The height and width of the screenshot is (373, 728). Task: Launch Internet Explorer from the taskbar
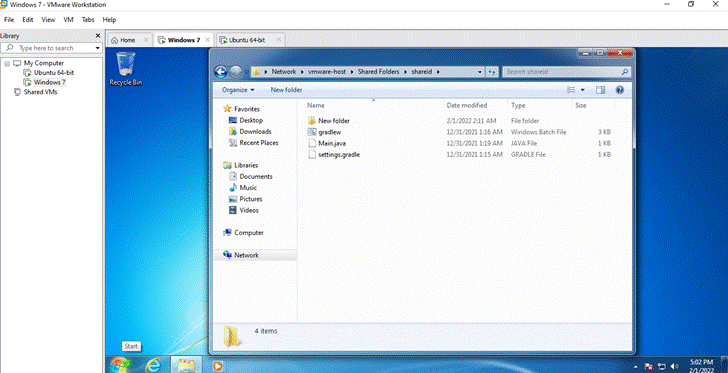click(153, 366)
